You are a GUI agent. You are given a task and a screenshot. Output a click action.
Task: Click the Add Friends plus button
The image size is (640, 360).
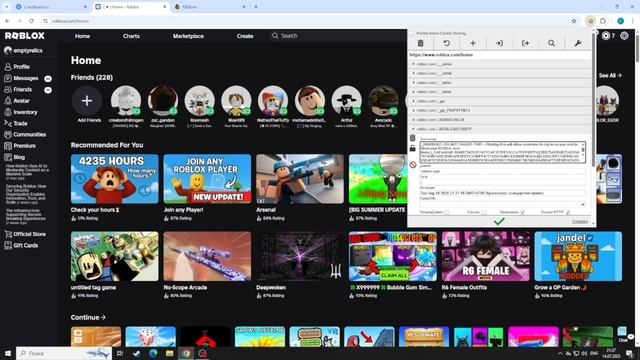(x=87, y=101)
